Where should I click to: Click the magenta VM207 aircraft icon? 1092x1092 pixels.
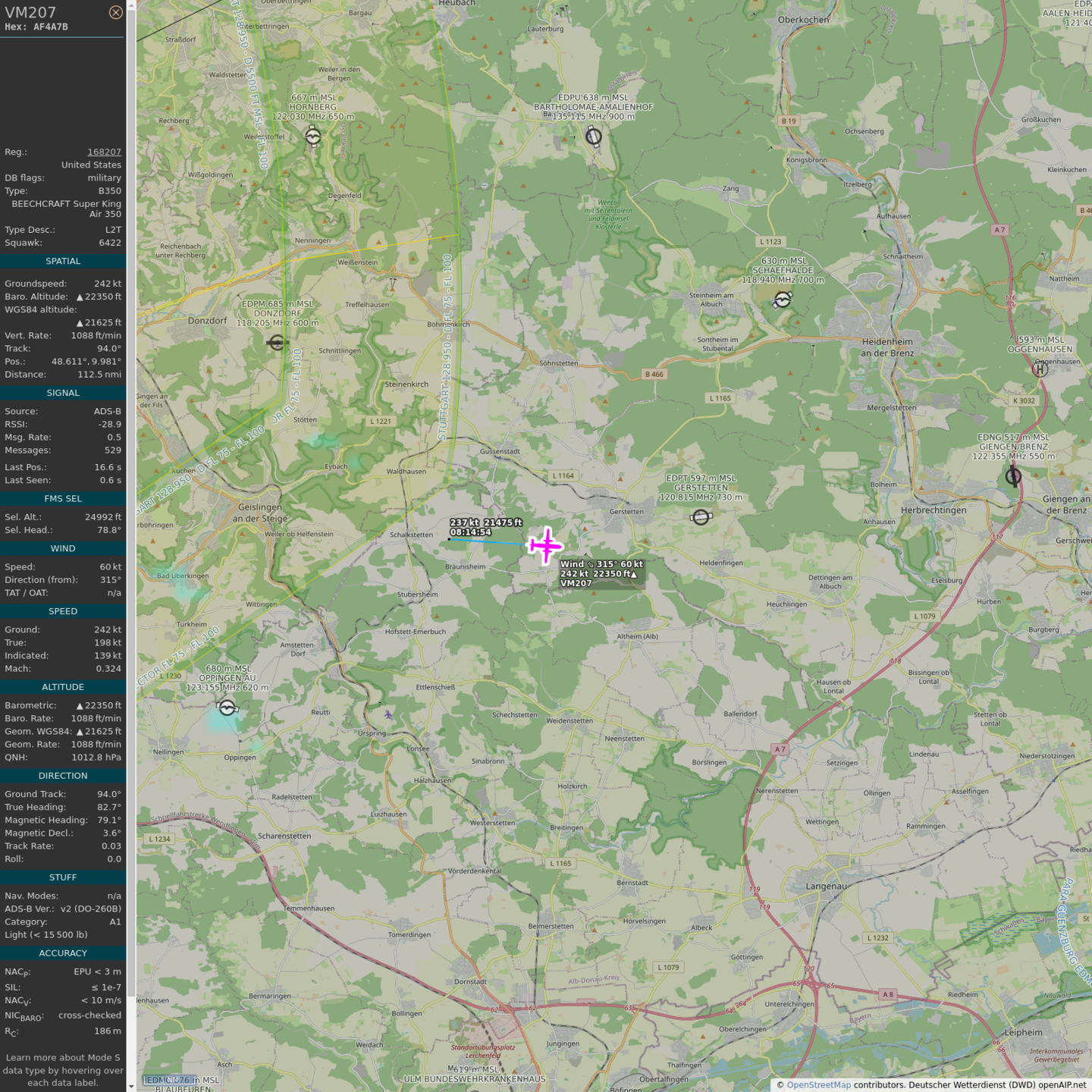pos(545,546)
